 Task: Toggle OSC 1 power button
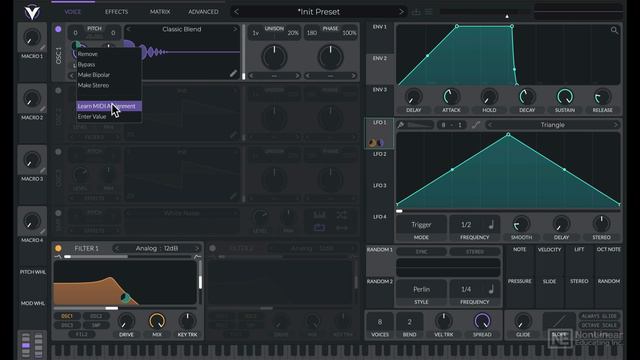click(x=58, y=29)
